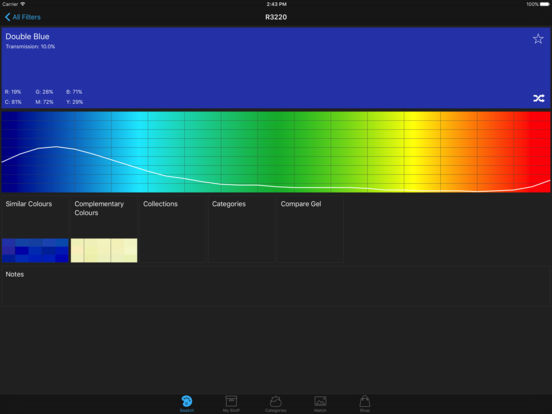Tap the Wi-Fi icon in status bar

click(23, 4)
